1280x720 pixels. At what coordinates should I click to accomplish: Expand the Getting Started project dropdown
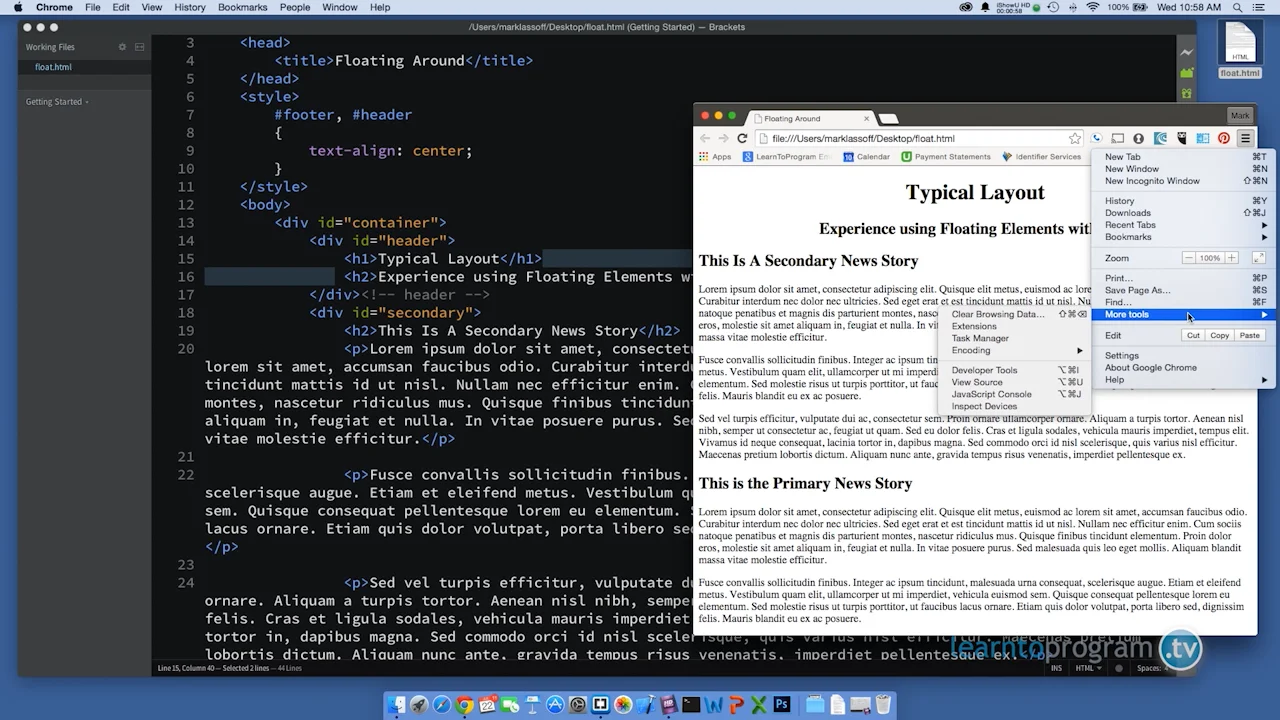(57, 102)
